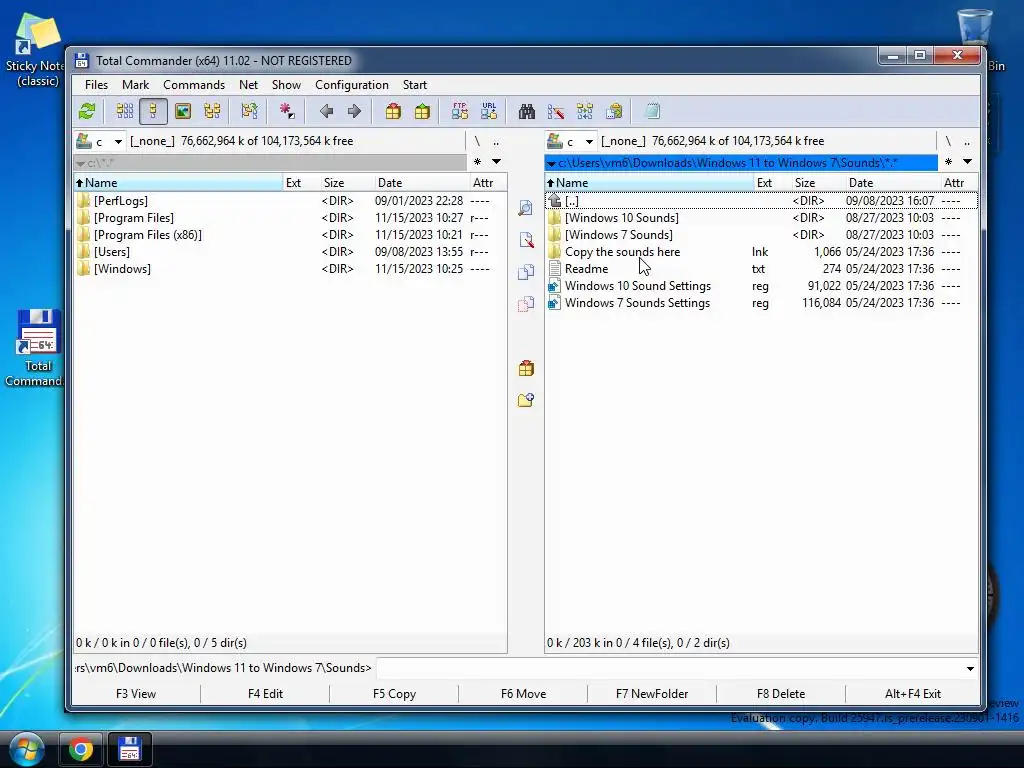Click the Alt+F4 Exit button
Screen dimensions: 1024x768
click(912, 694)
